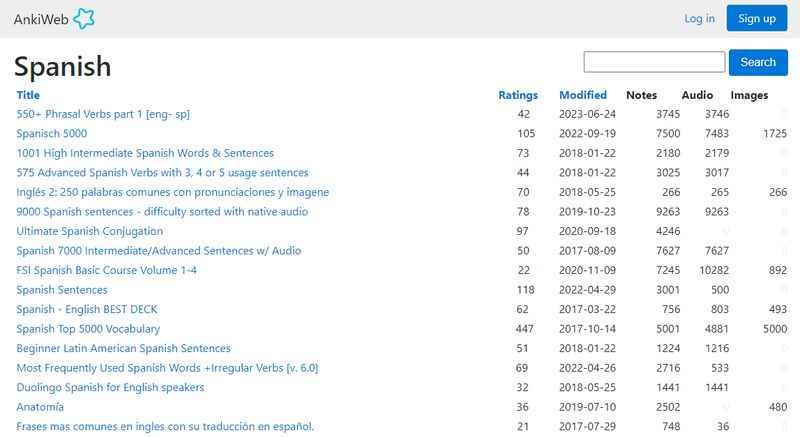
Task: Open 575 Advanced Spanish Verbs deck
Action: 162,172
